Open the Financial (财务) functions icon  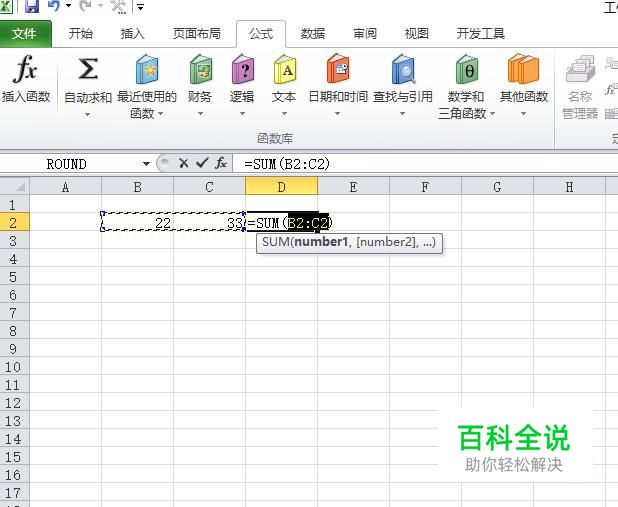click(200, 69)
